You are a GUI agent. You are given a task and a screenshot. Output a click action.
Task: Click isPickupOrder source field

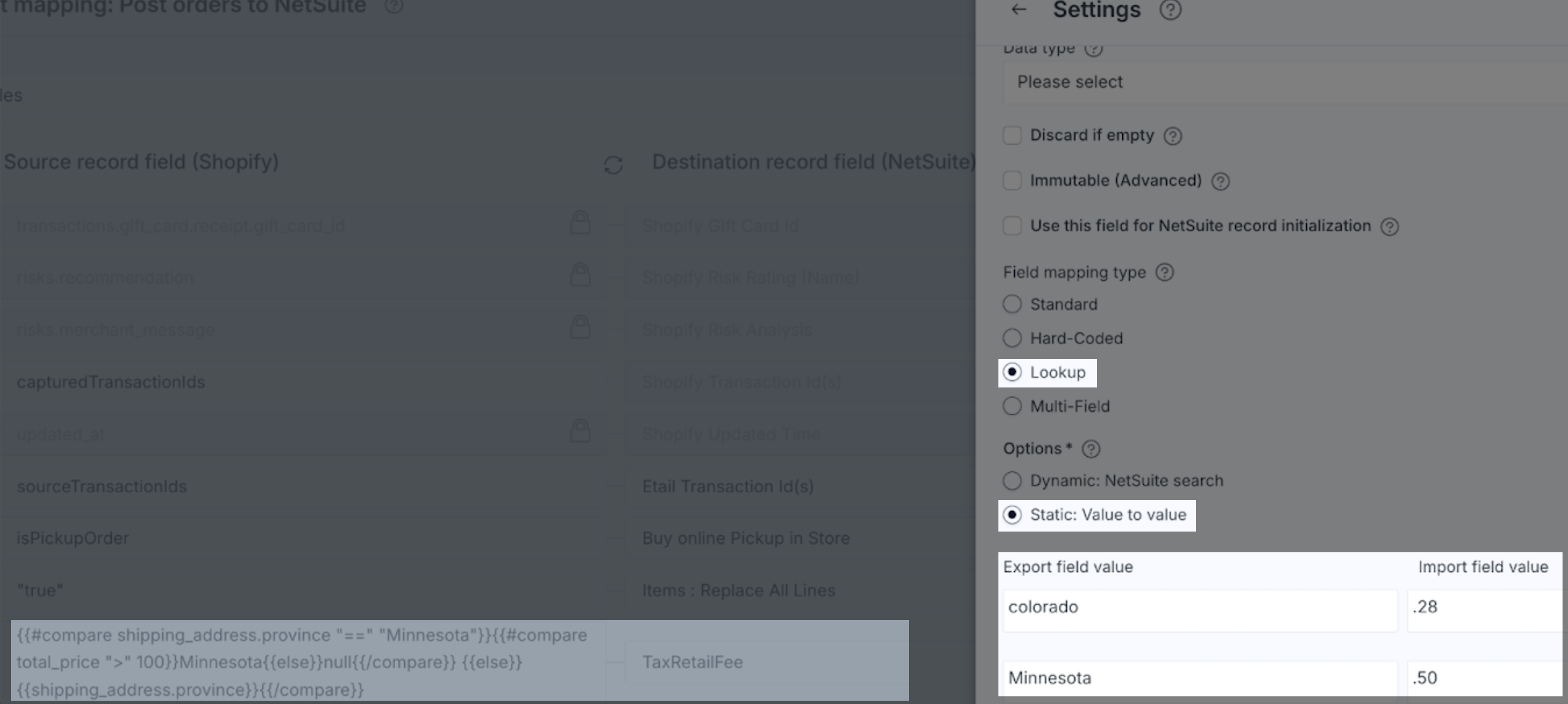click(x=302, y=538)
